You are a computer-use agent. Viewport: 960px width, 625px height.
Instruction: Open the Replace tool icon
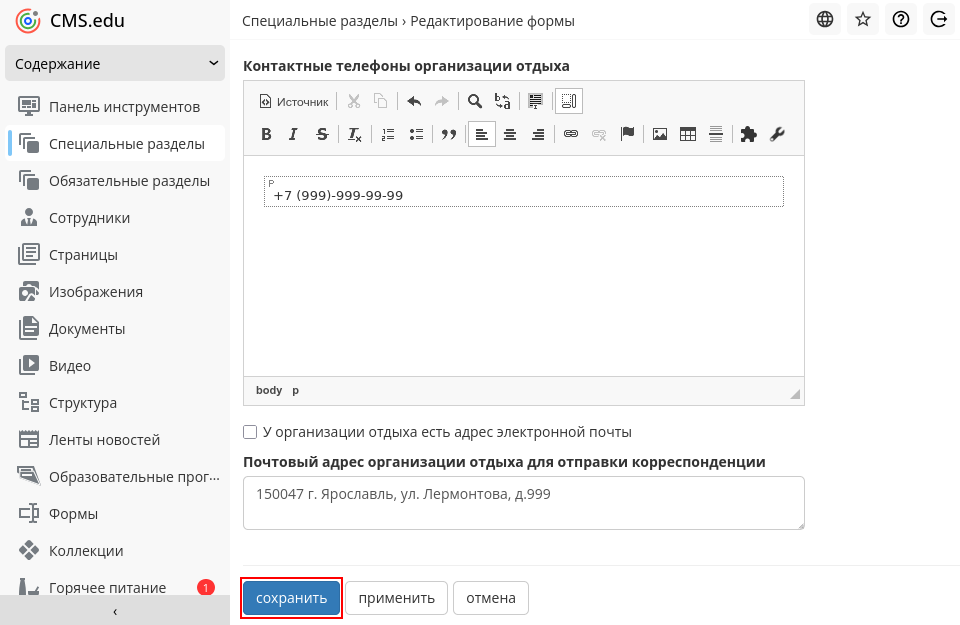coord(502,102)
